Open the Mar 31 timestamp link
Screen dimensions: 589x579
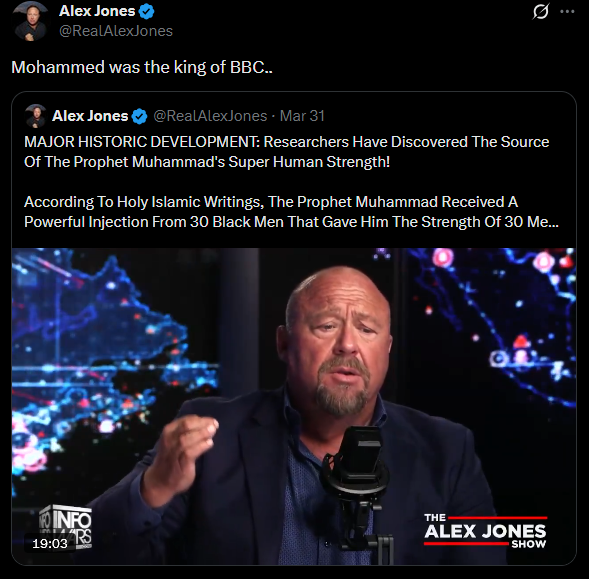click(x=302, y=116)
